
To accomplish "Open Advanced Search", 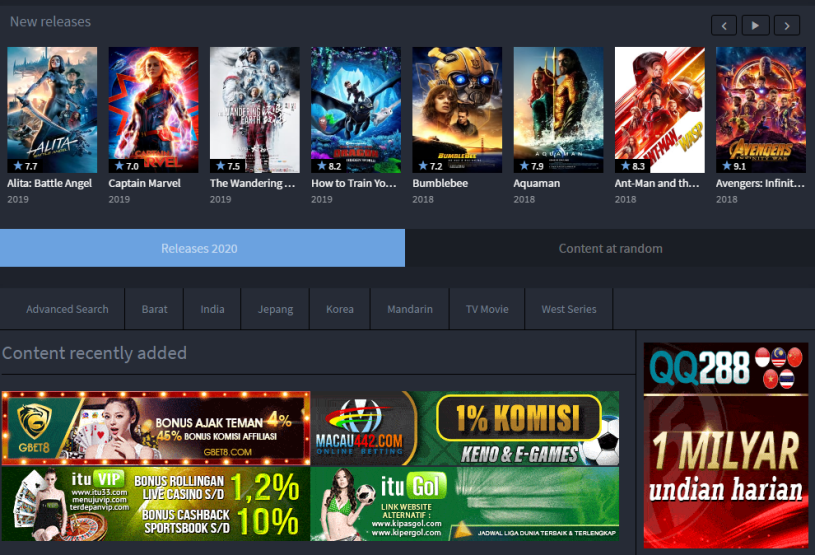I will click(x=68, y=309).
